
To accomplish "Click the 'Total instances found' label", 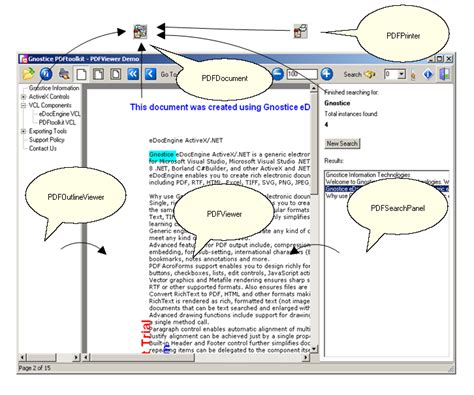I will coord(351,114).
